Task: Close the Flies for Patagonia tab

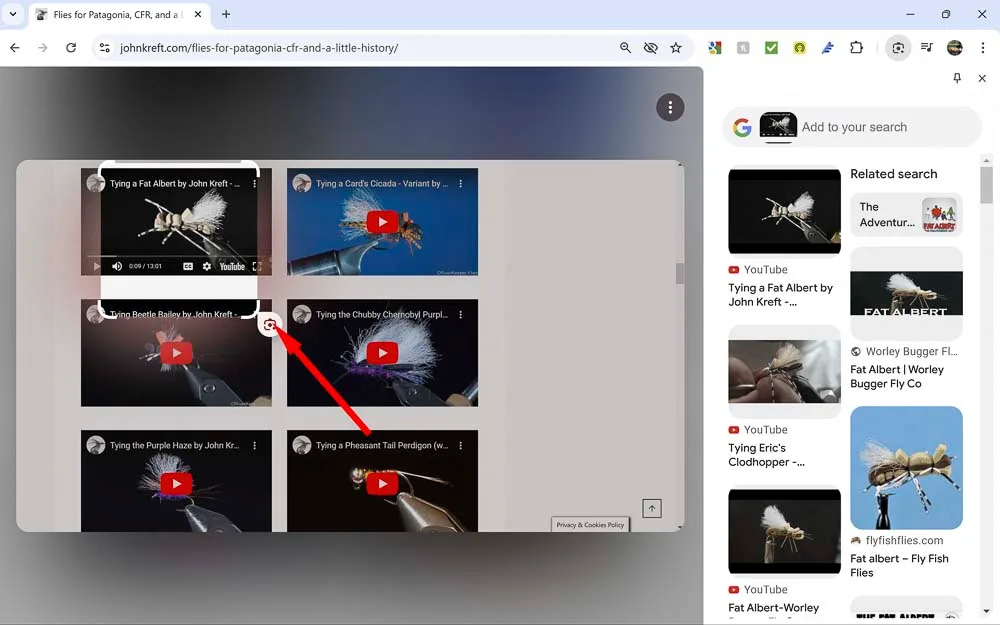Action: click(x=198, y=14)
